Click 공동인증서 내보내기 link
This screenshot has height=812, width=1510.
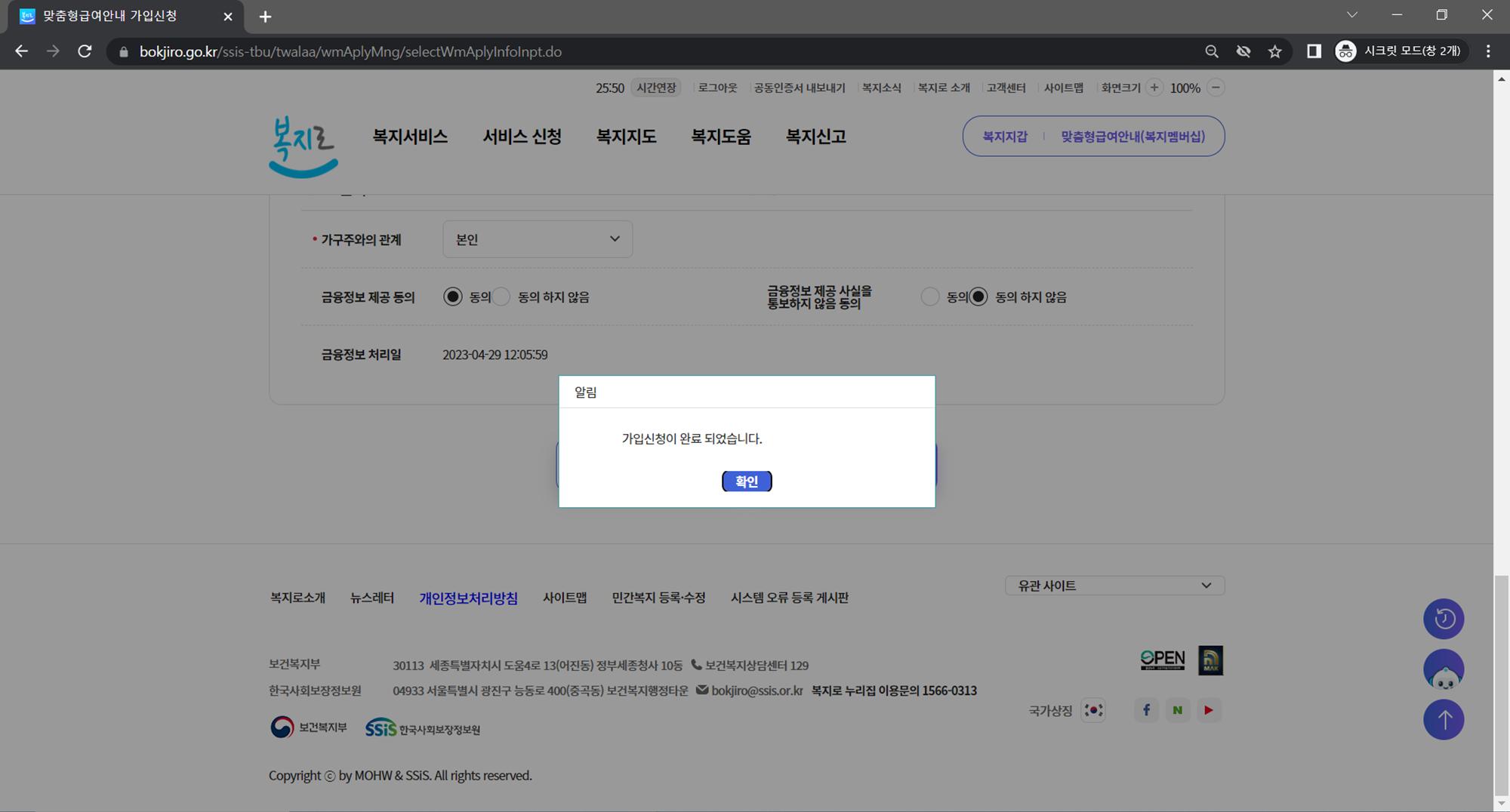click(x=800, y=88)
